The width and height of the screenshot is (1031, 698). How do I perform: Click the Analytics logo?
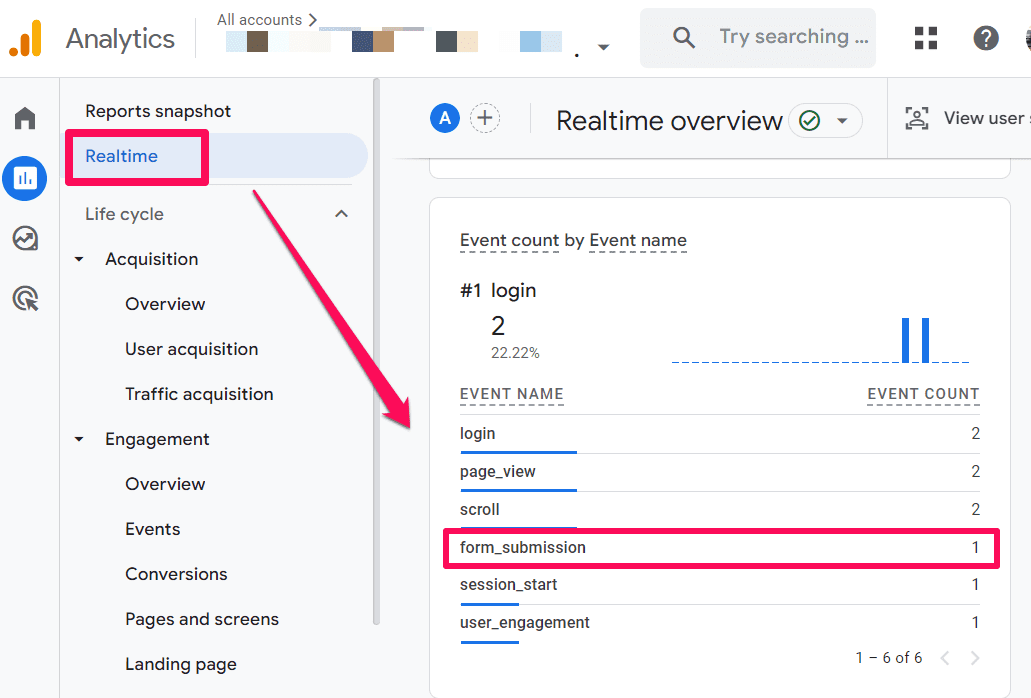pos(26,39)
